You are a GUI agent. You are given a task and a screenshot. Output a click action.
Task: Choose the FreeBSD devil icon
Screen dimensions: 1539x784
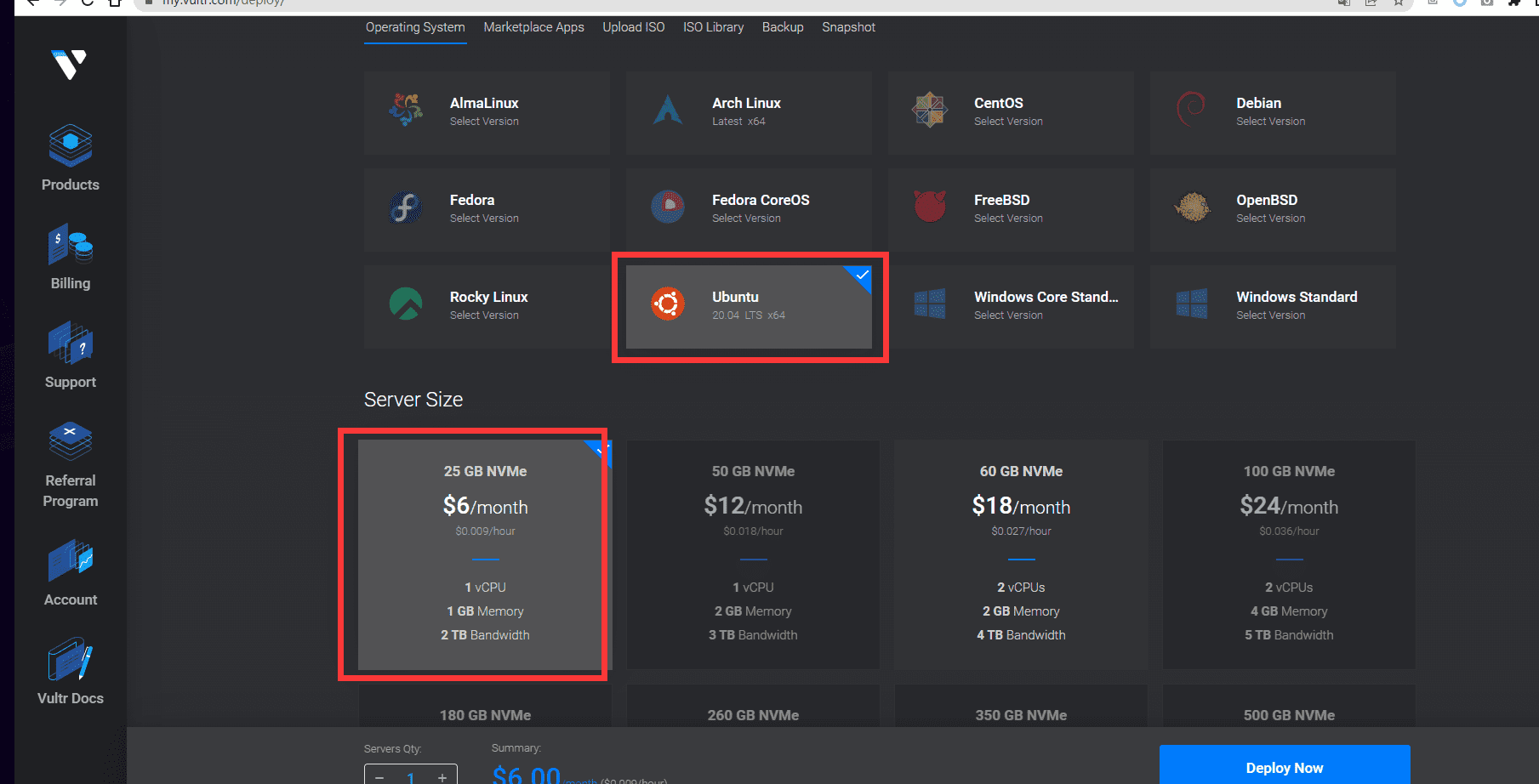(x=930, y=207)
